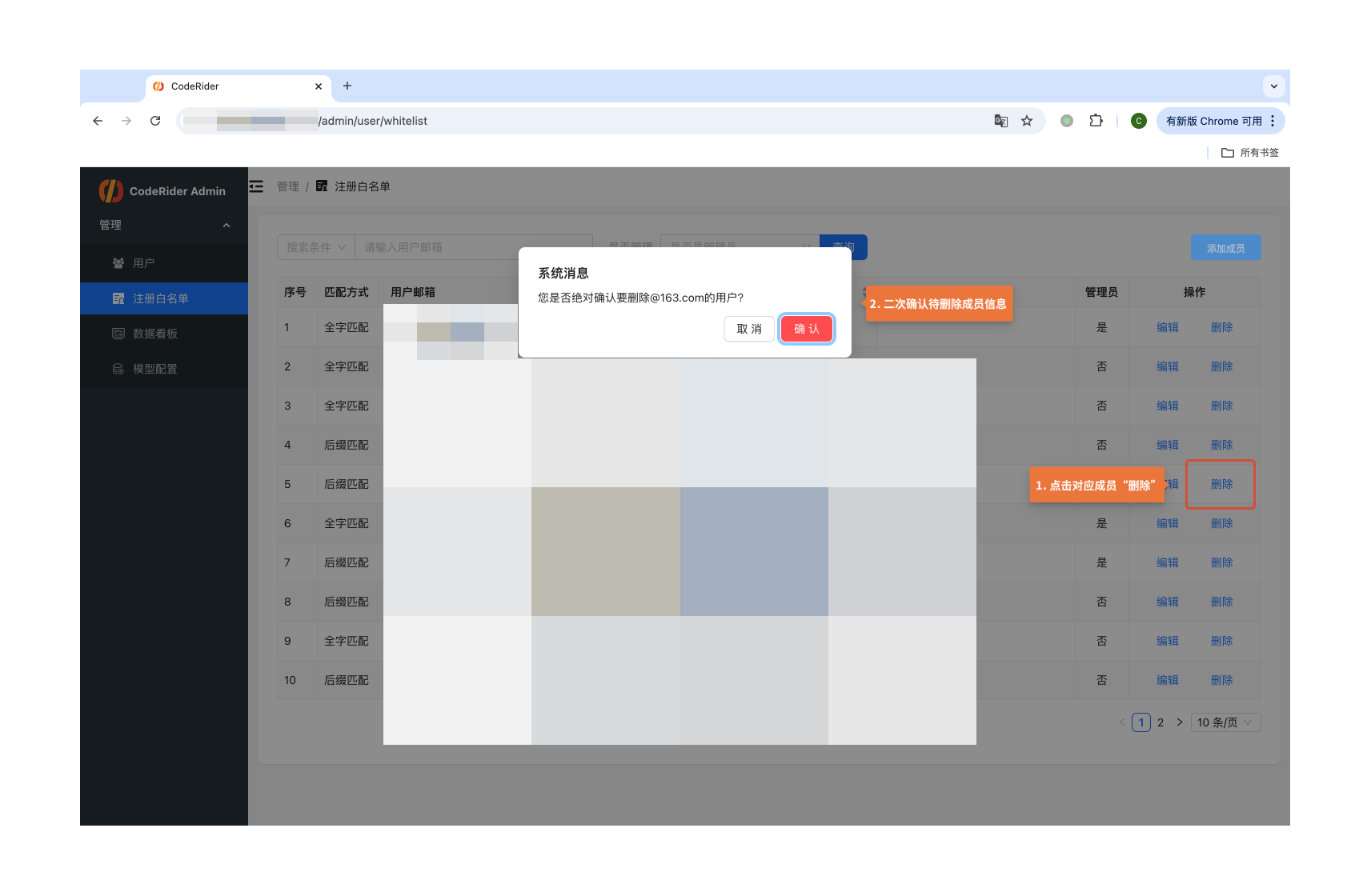Click the browser back arrow
The image size is (1371, 896).
(98, 121)
